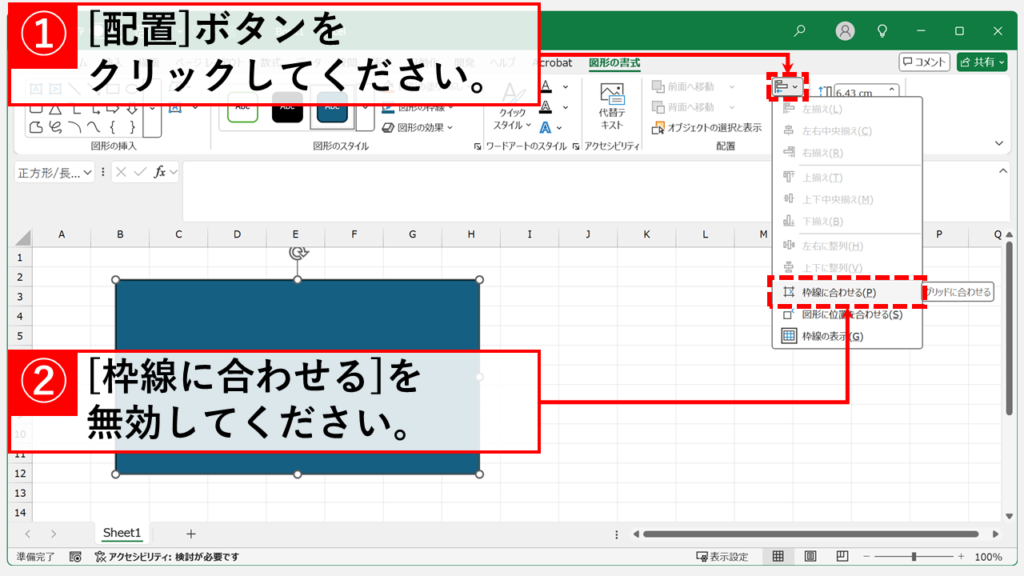The width and height of the screenshot is (1024, 576).
Task: Confirm formula entry with the check icon
Action: click(140, 172)
